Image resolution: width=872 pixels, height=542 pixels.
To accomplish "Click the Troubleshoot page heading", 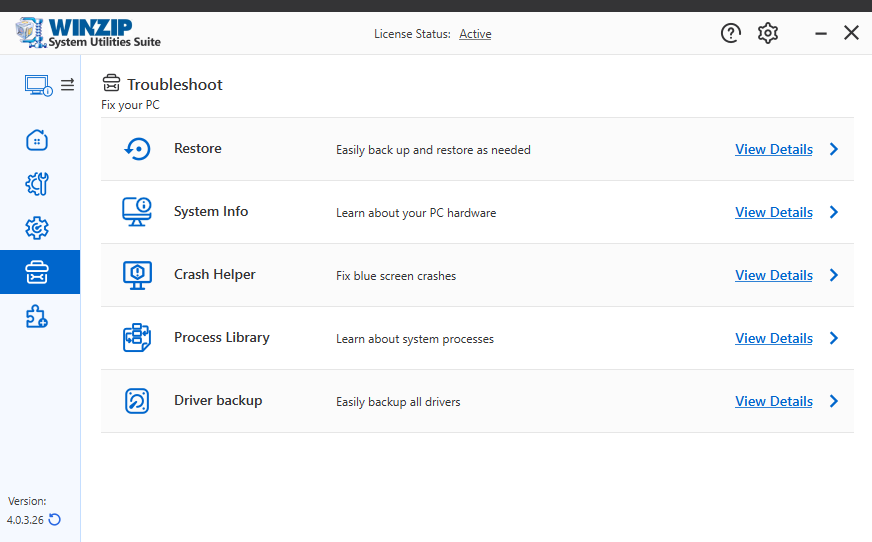I will (x=175, y=84).
